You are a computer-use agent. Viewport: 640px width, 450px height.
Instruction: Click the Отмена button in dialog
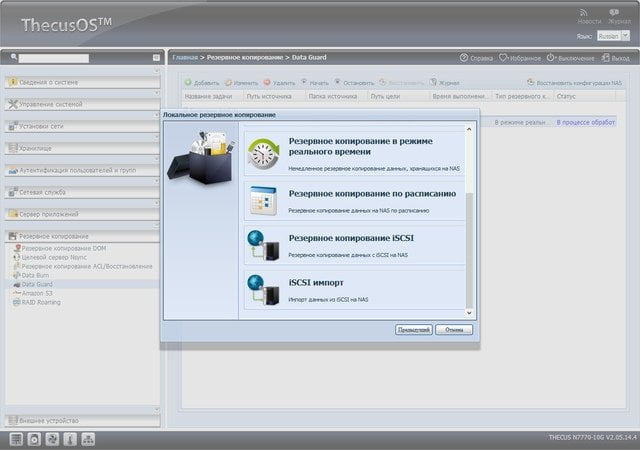coord(454,330)
